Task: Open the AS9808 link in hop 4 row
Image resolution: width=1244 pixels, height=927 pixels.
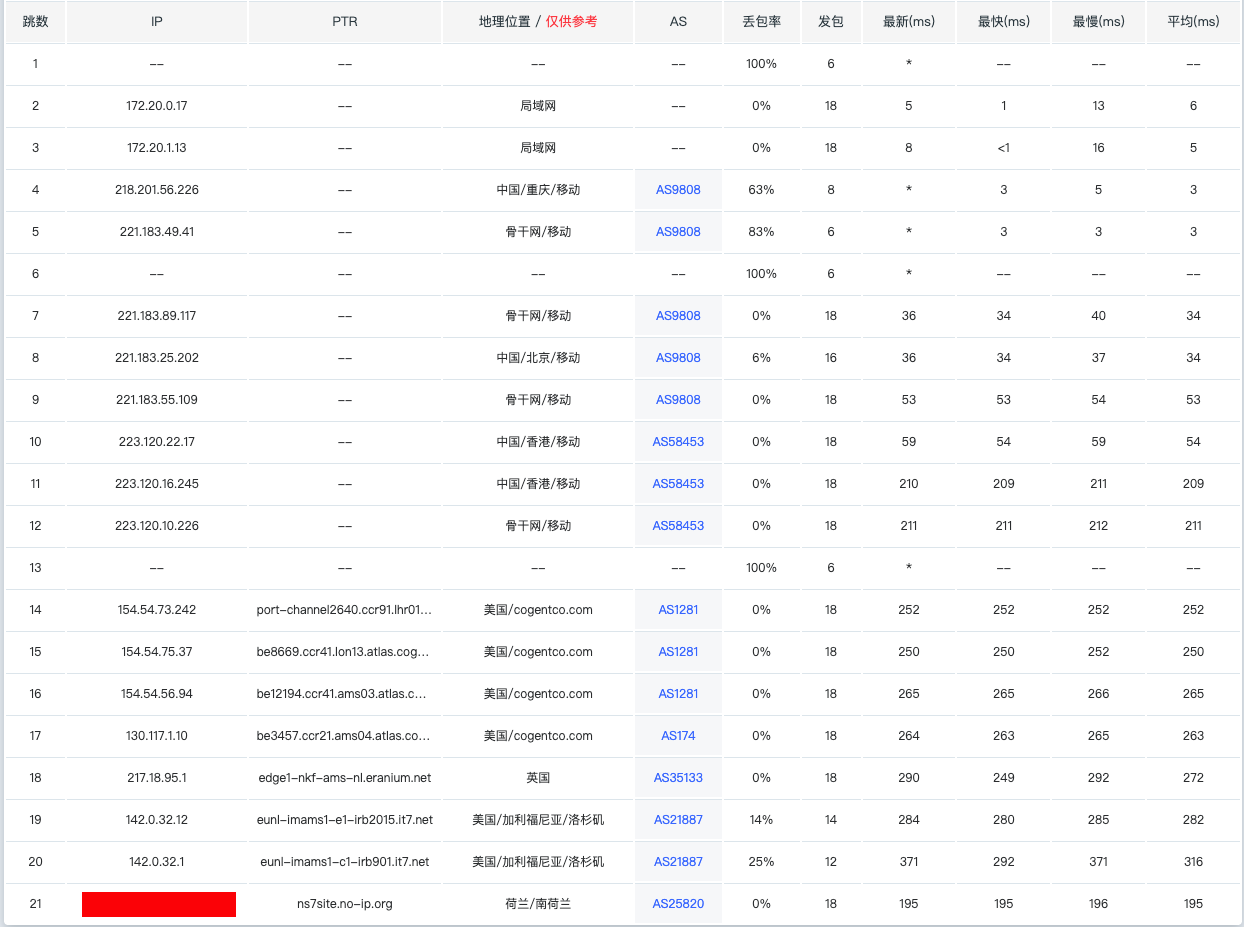Action: point(678,190)
